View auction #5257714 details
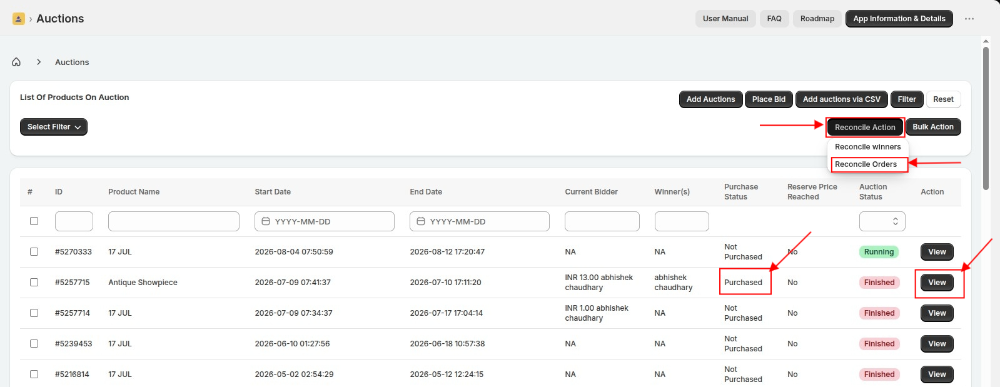Screen dimensions: 1000x387 (937, 313)
